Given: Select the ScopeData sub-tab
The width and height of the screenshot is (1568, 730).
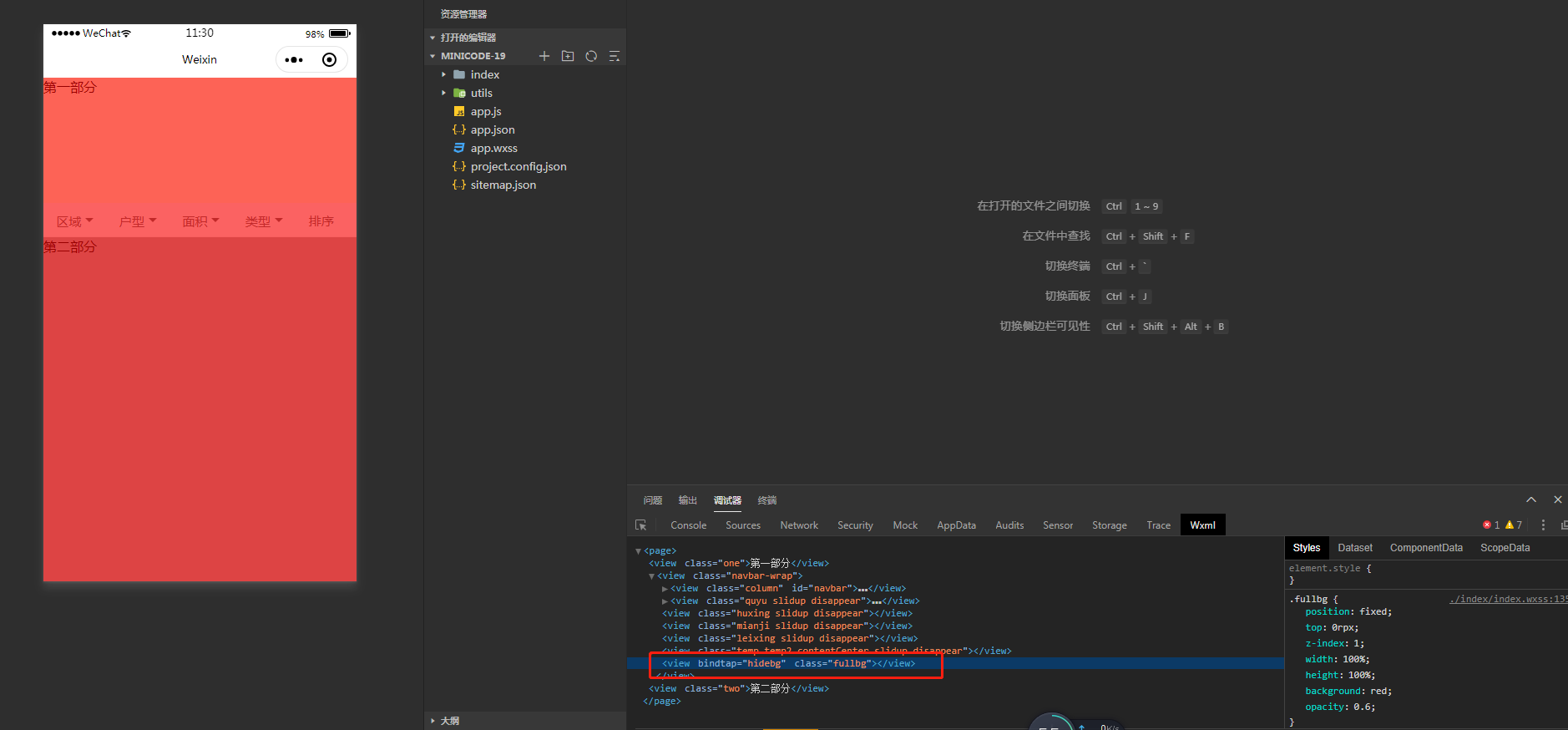Looking at the screenshot, I should click(x=1505, y=548).
